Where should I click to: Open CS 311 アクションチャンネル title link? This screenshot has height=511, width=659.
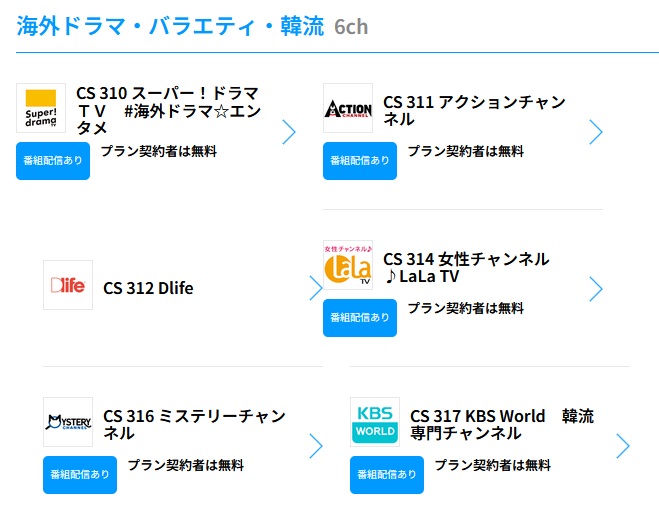tap(474, 111)
